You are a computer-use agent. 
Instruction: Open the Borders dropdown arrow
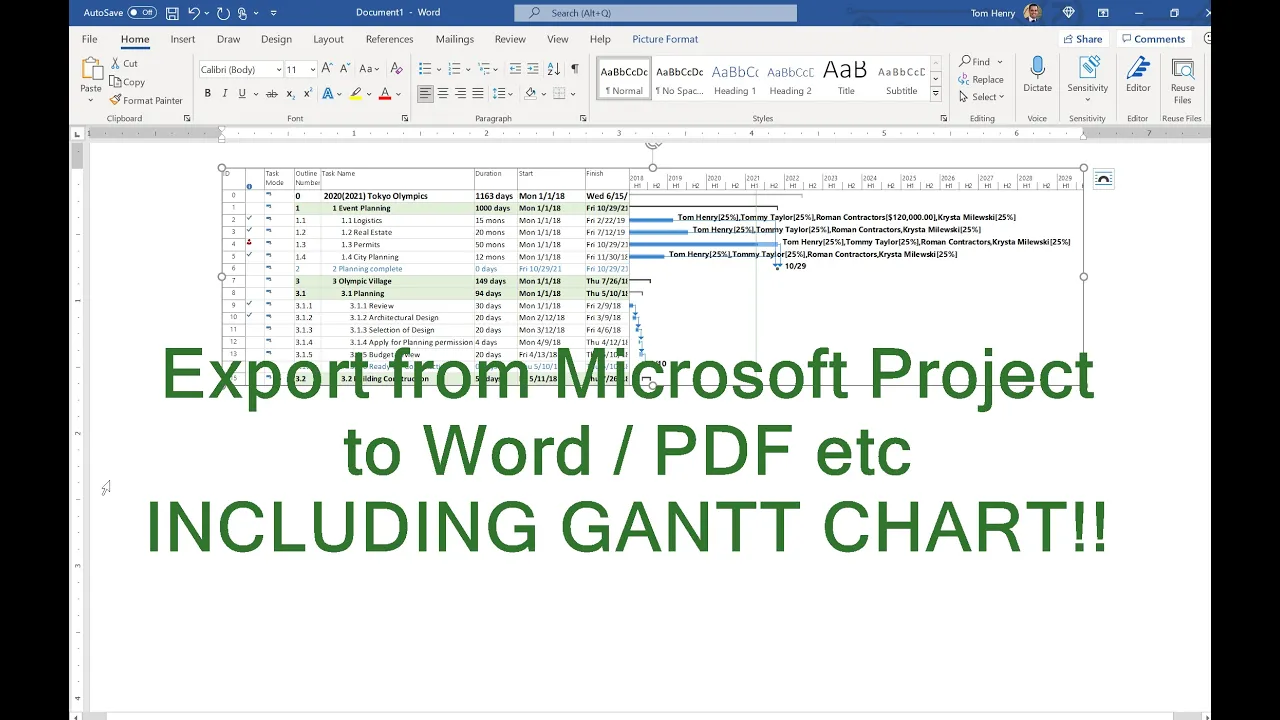[x=573, y=94]
